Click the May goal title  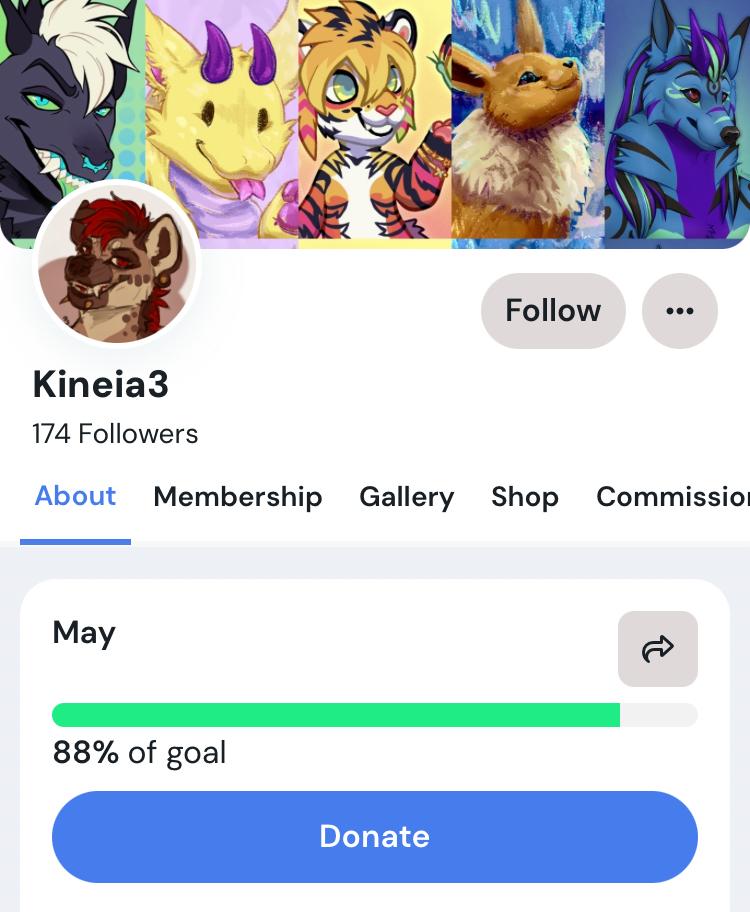pyautogui.click(x=84, y=633)
